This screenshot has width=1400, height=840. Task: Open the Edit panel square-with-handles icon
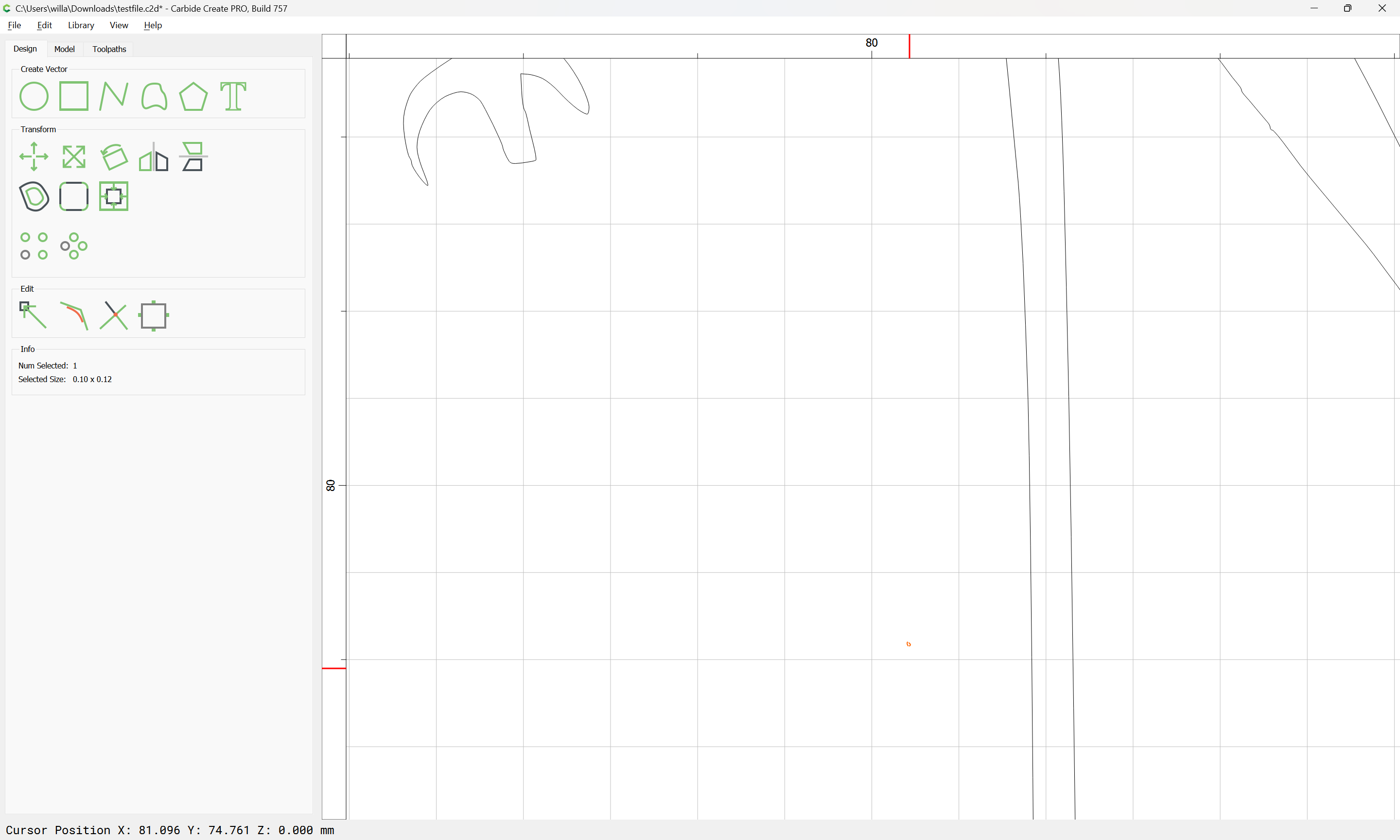point(154,315)
